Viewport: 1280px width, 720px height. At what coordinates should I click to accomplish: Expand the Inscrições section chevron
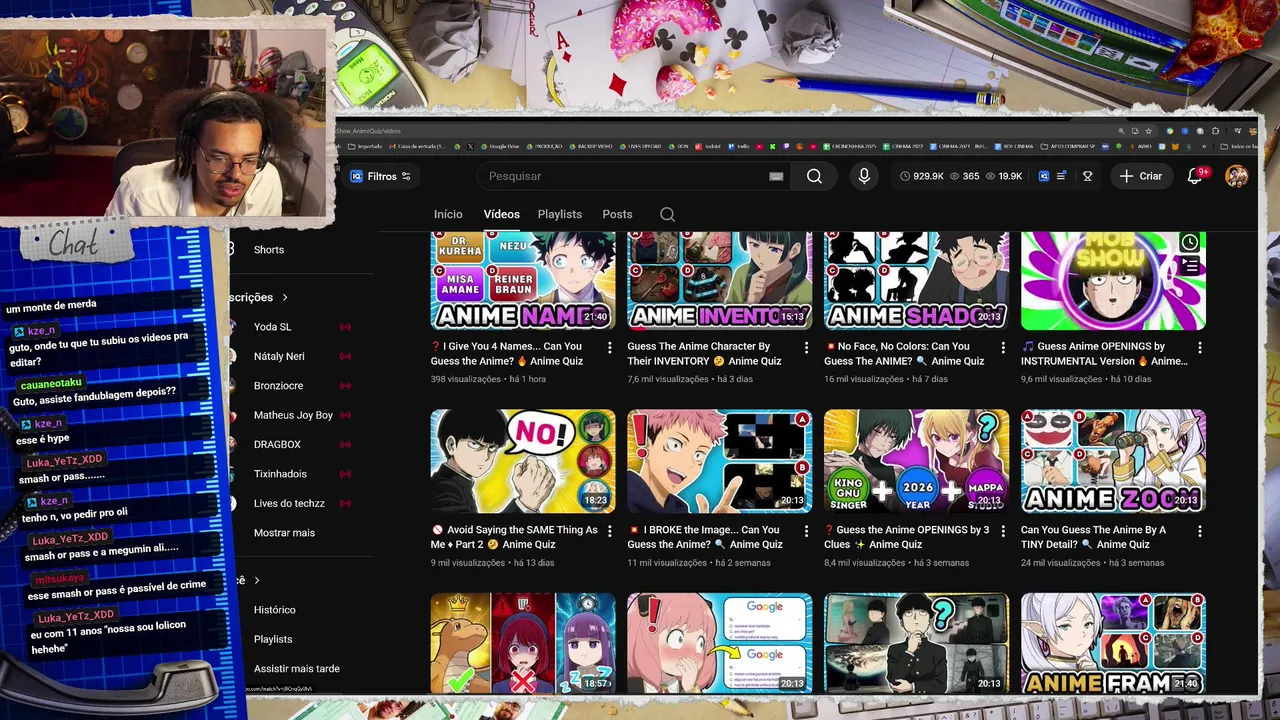(x=284, y=297)
